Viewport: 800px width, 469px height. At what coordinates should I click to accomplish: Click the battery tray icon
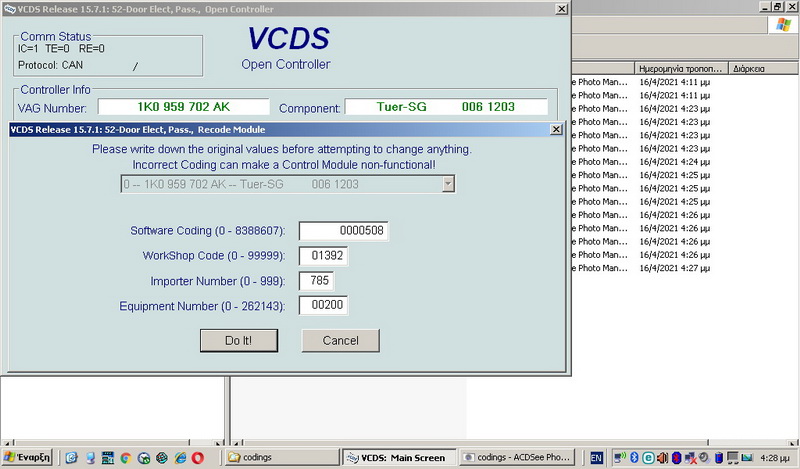718,457
